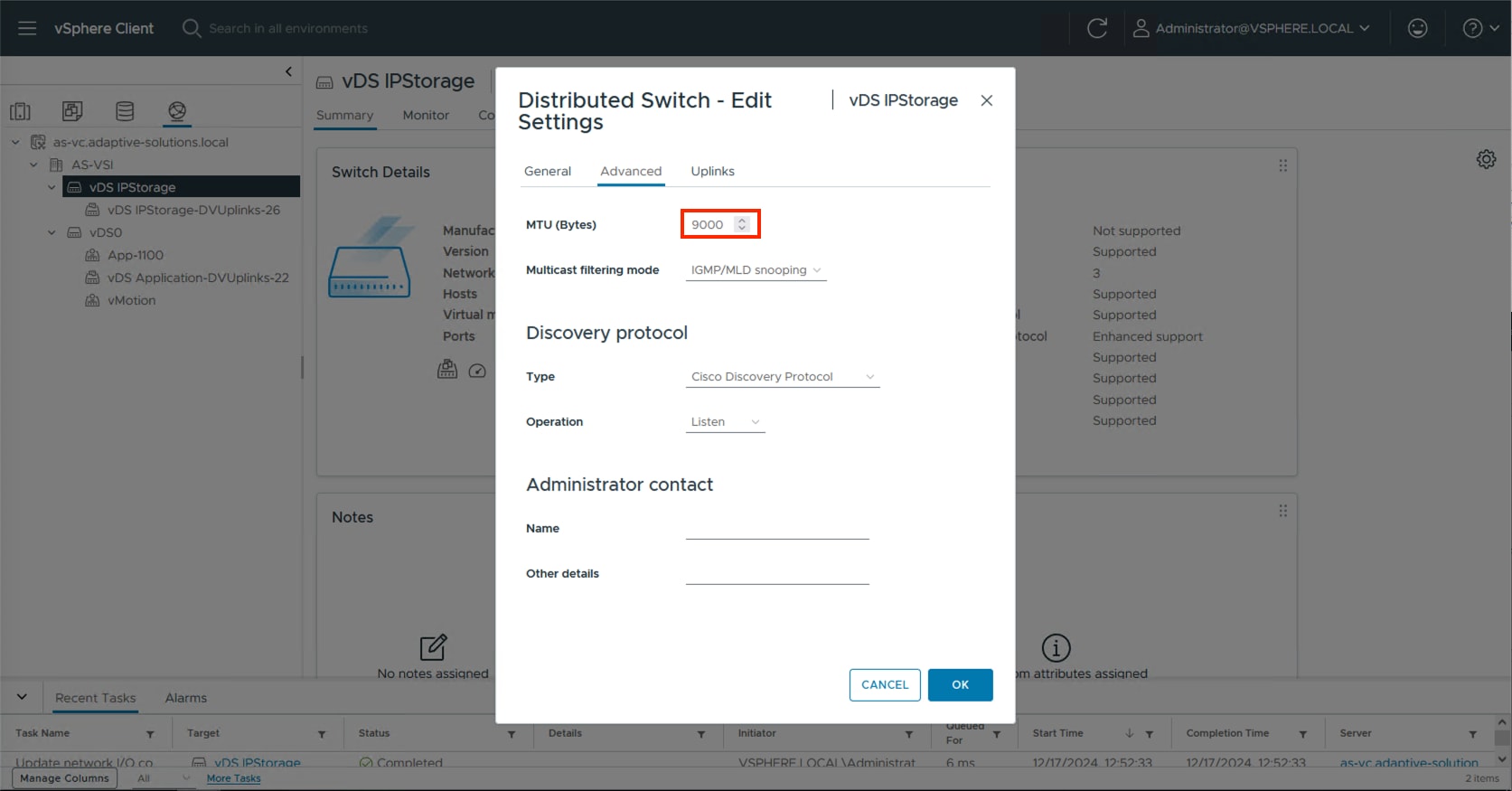
Task: Switch to Advanced tab in dialog
Action: point(631,171)
